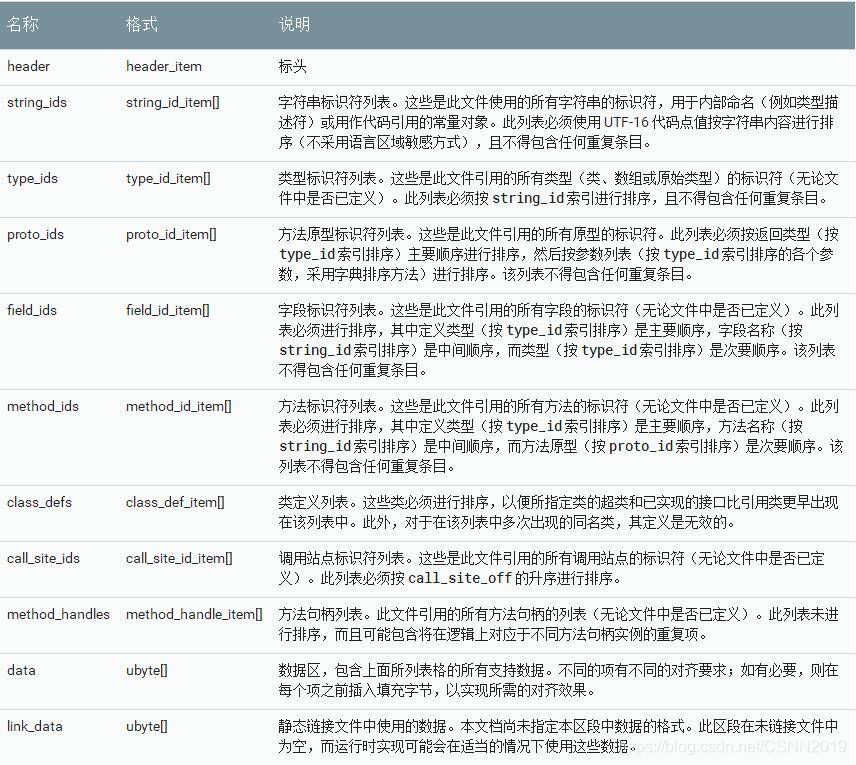Click the proto_id_item[] format cell
The width and height of the screenshot is (856, 765).
(171, 234)
